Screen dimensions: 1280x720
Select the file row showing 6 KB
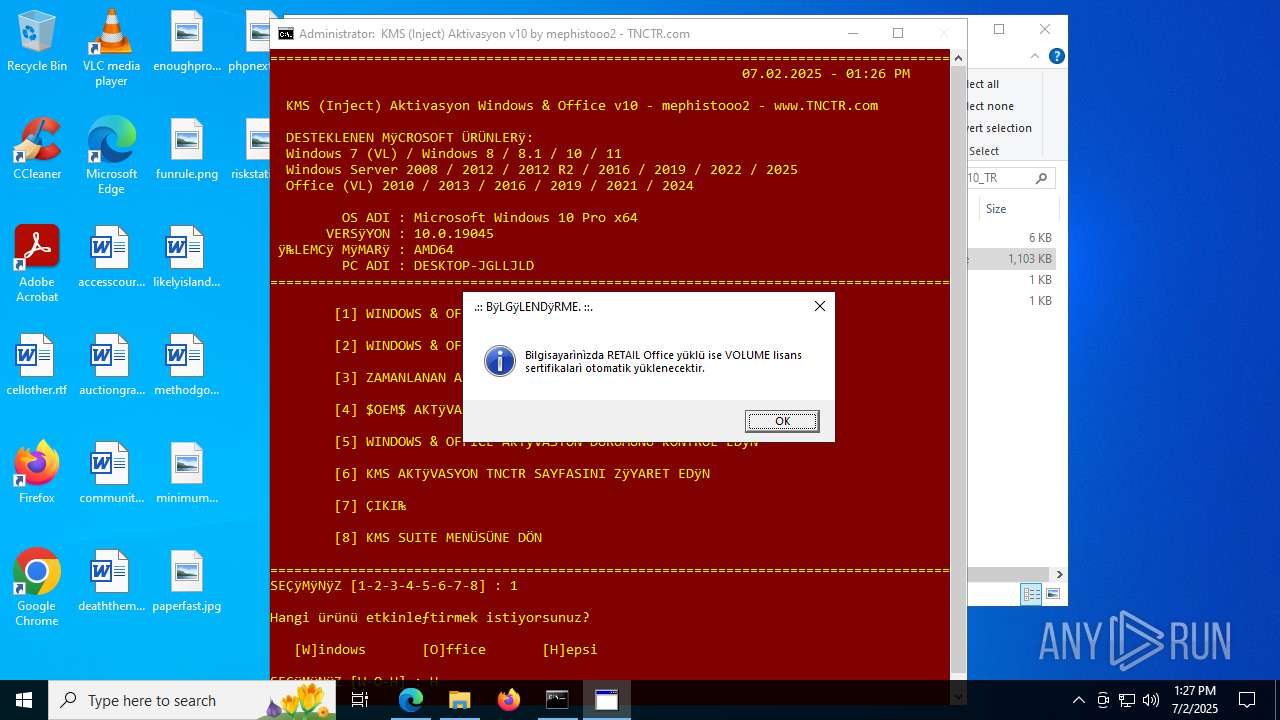point(1012,238)
